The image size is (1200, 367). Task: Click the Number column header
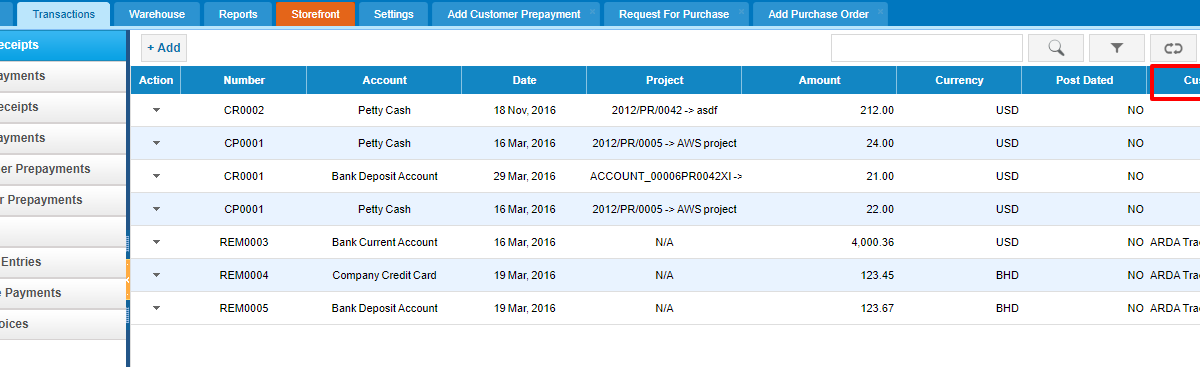[x=244, y=80]
